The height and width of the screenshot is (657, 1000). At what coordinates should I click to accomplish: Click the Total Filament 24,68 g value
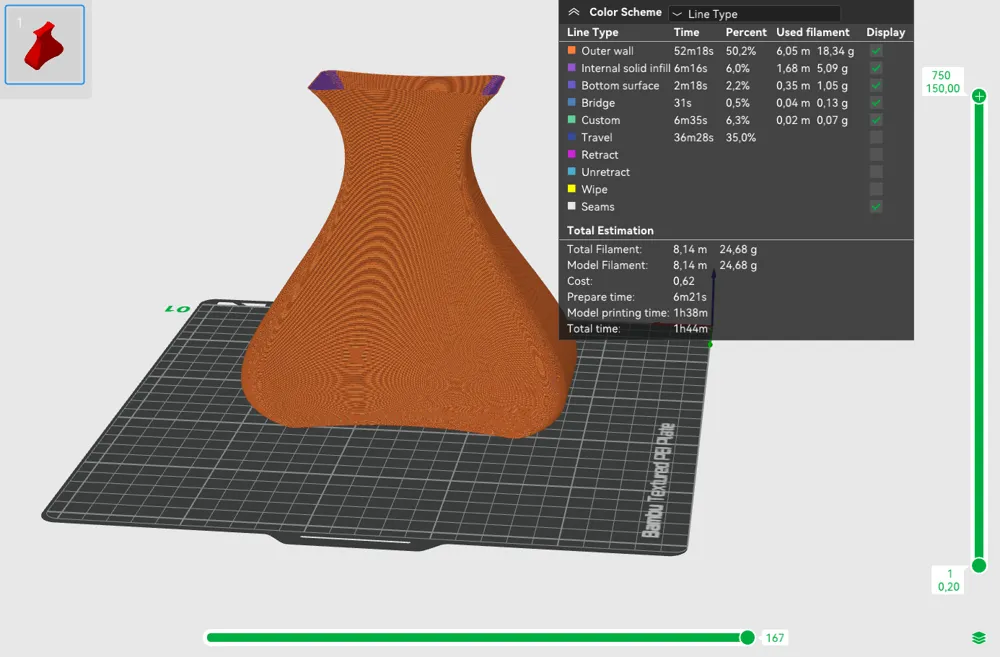click(739, 249)
